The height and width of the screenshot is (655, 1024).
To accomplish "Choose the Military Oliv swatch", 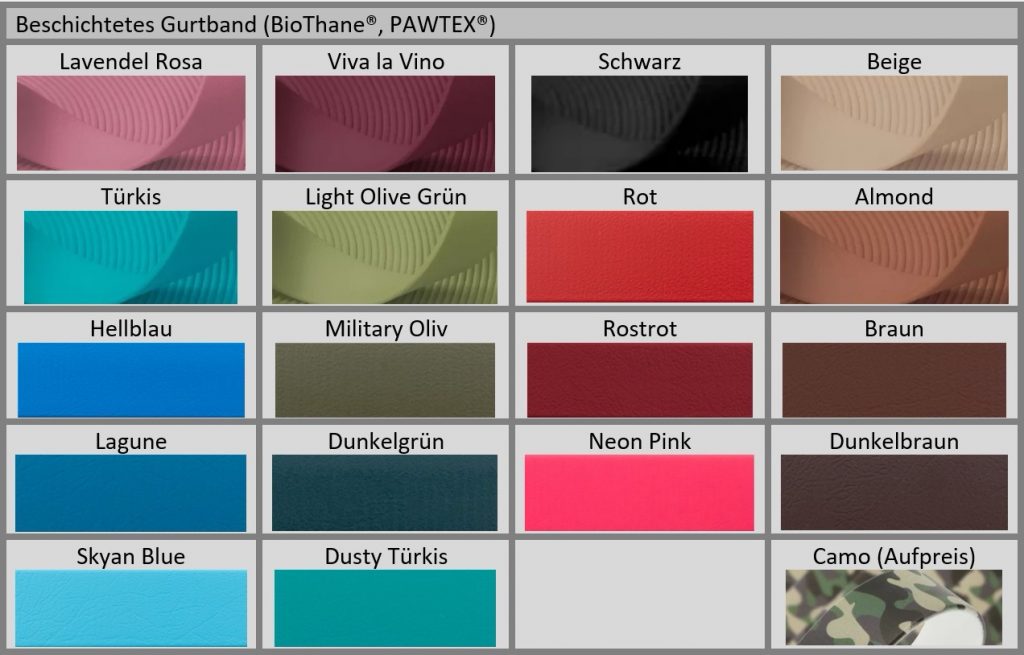I will click(x=385, y=380).
